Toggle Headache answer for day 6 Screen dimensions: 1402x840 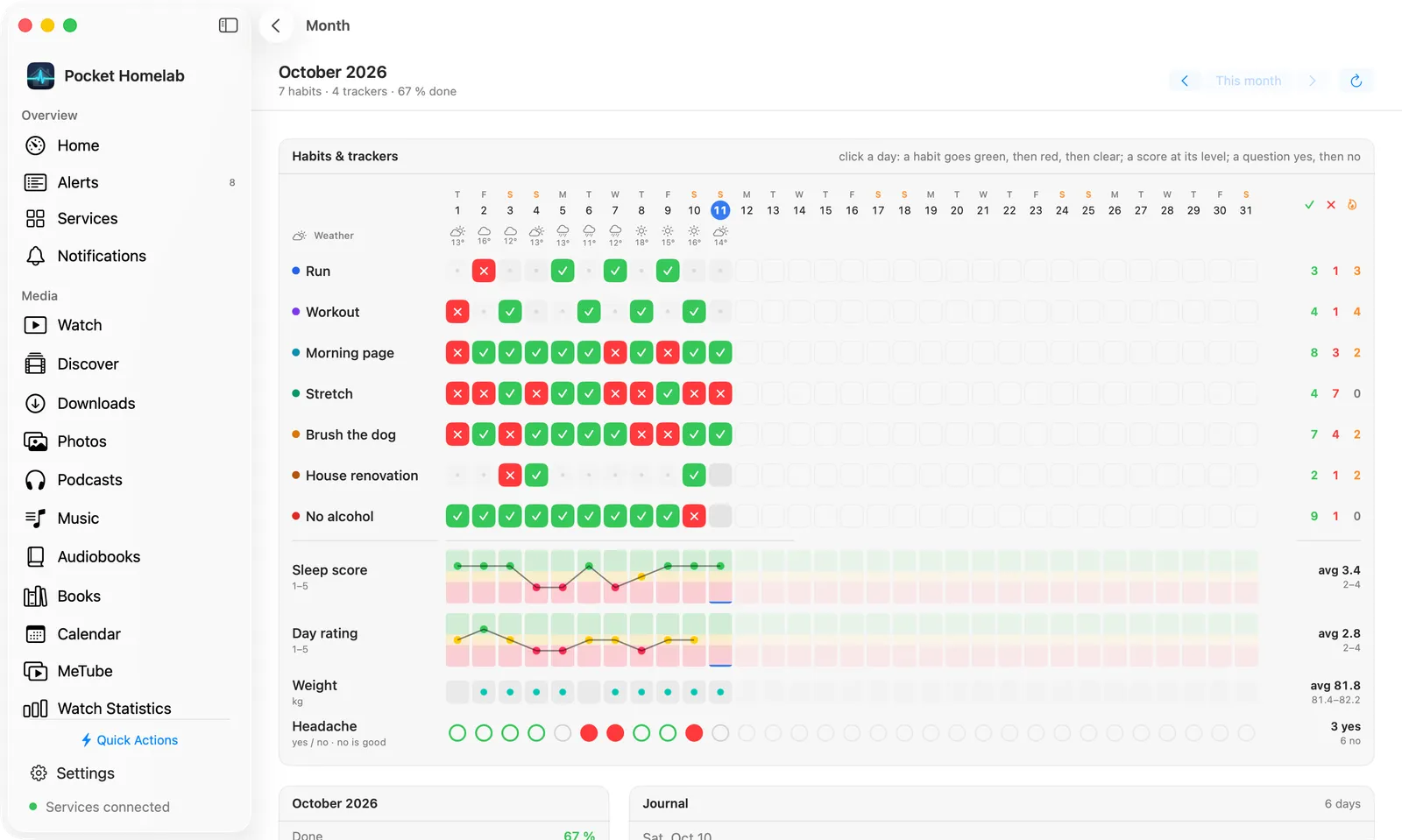click(589, 733)
